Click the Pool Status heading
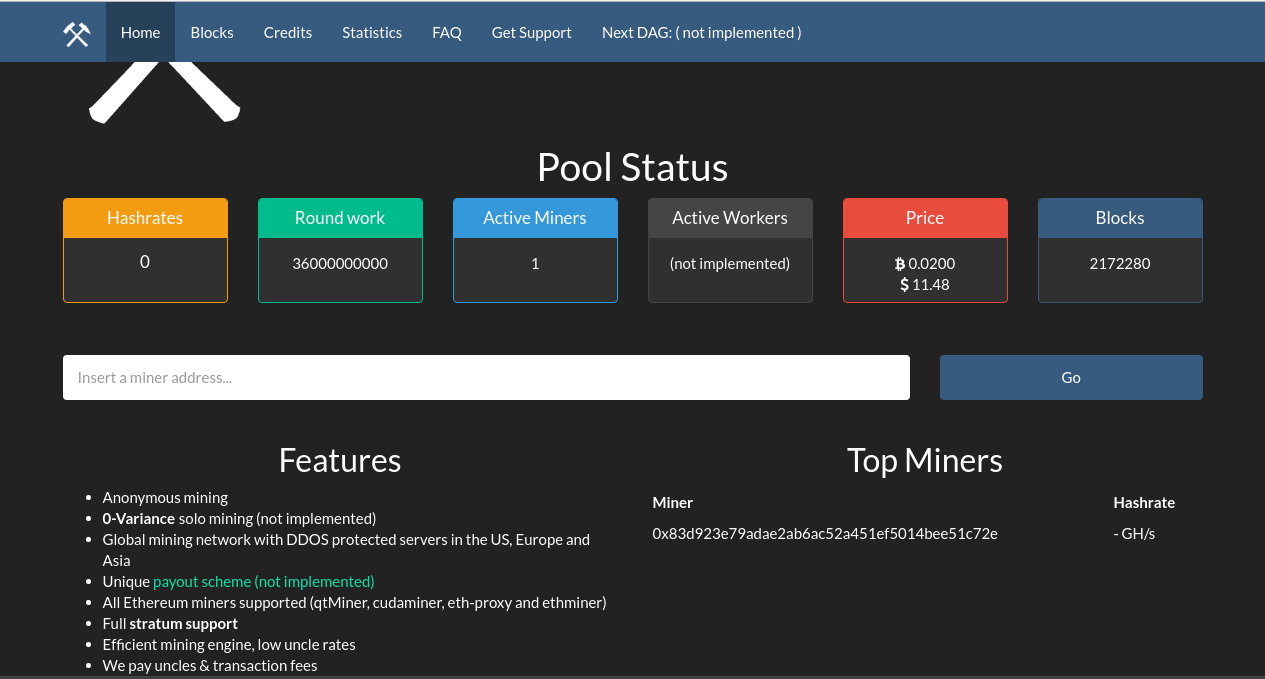Viewport: 1265px width, 679px height. tap(633, 167)
